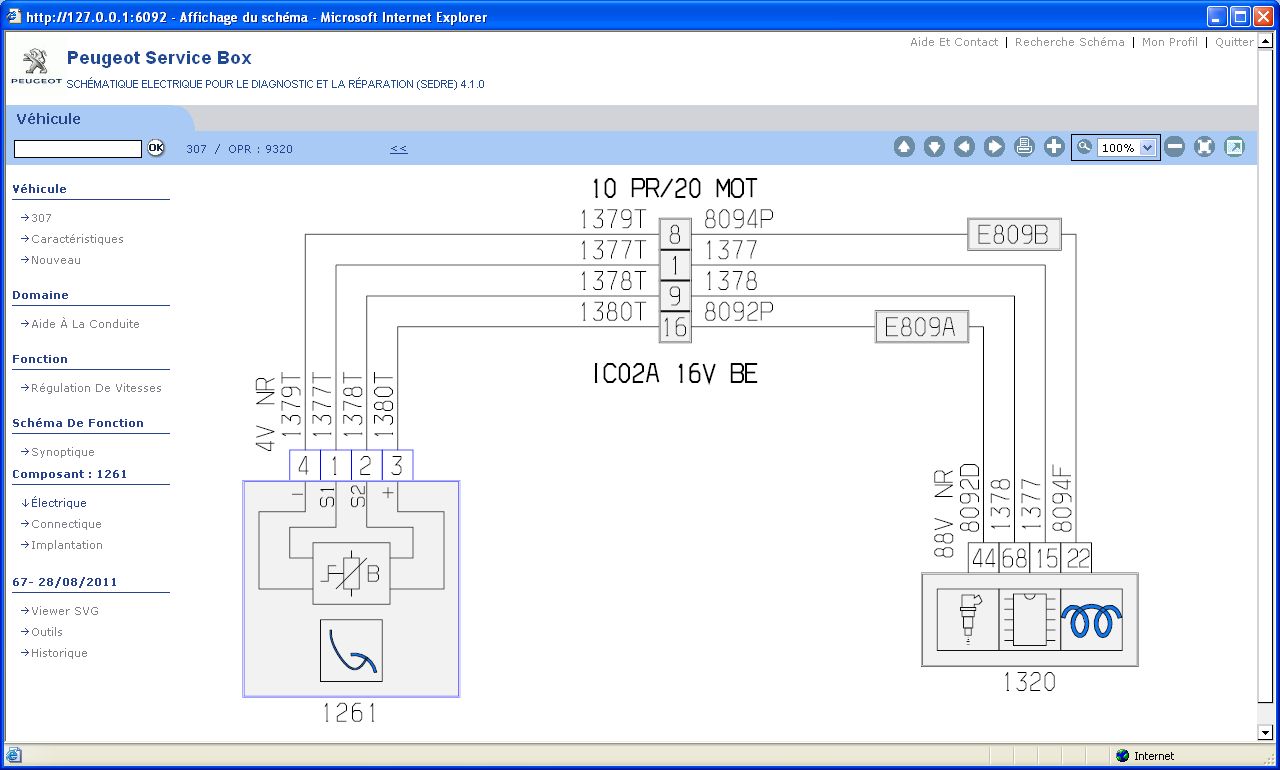Click the Internet zone status indicator
The height and width of the screenshot is (770, 1280).
click(1145, 756)
